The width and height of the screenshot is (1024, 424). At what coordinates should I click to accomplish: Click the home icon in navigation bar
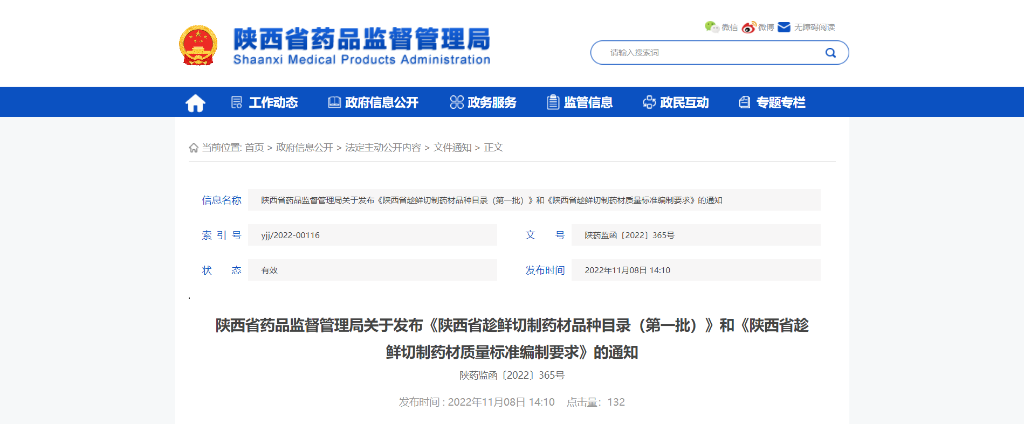point(195,103)
